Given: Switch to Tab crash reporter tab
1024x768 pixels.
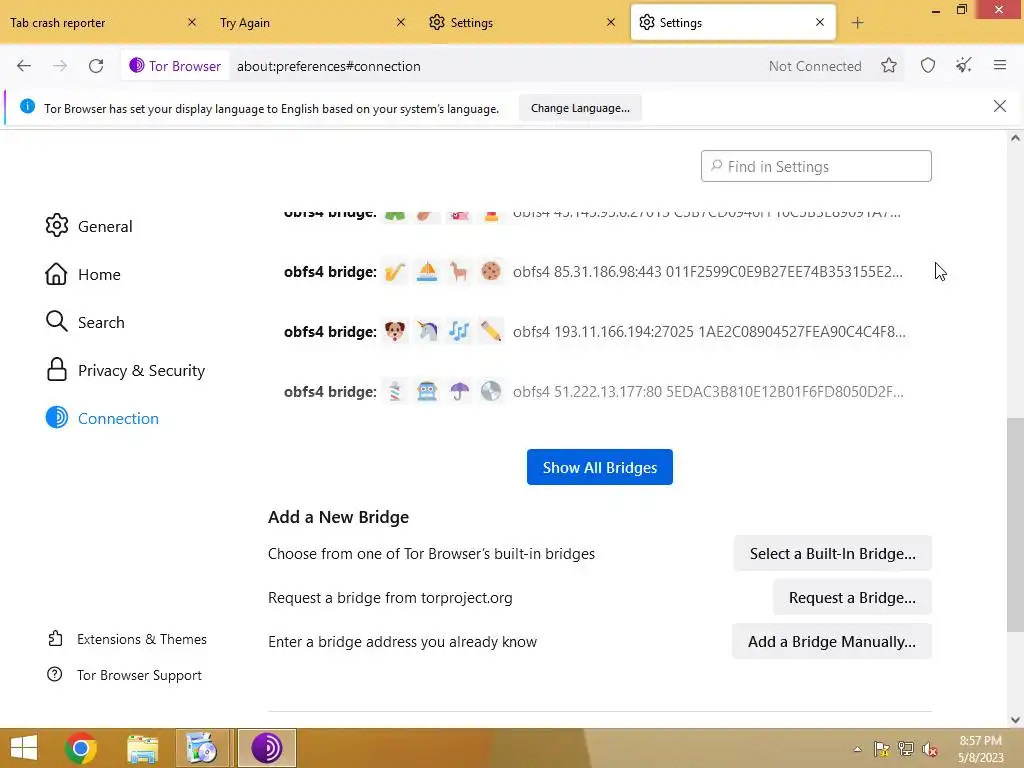Looking at the screenshot, I should 91,22.
